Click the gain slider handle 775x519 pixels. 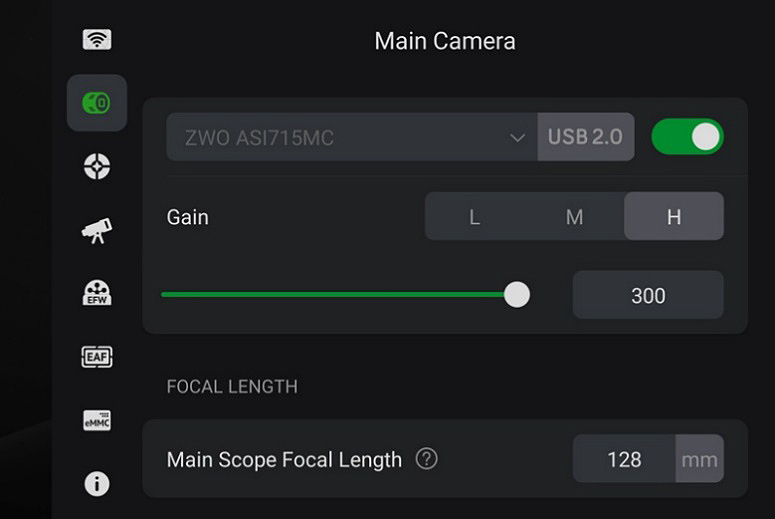(x=517, y=295)
